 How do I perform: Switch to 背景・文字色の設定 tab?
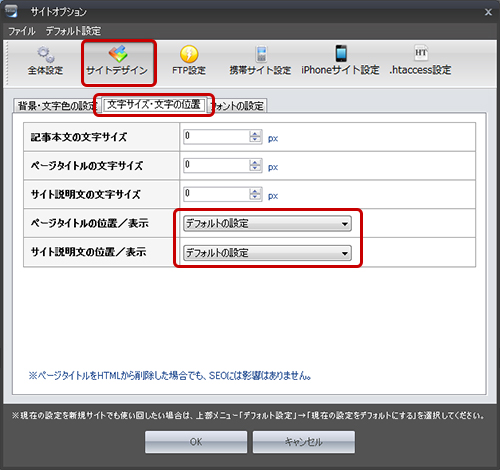[57, 106]
